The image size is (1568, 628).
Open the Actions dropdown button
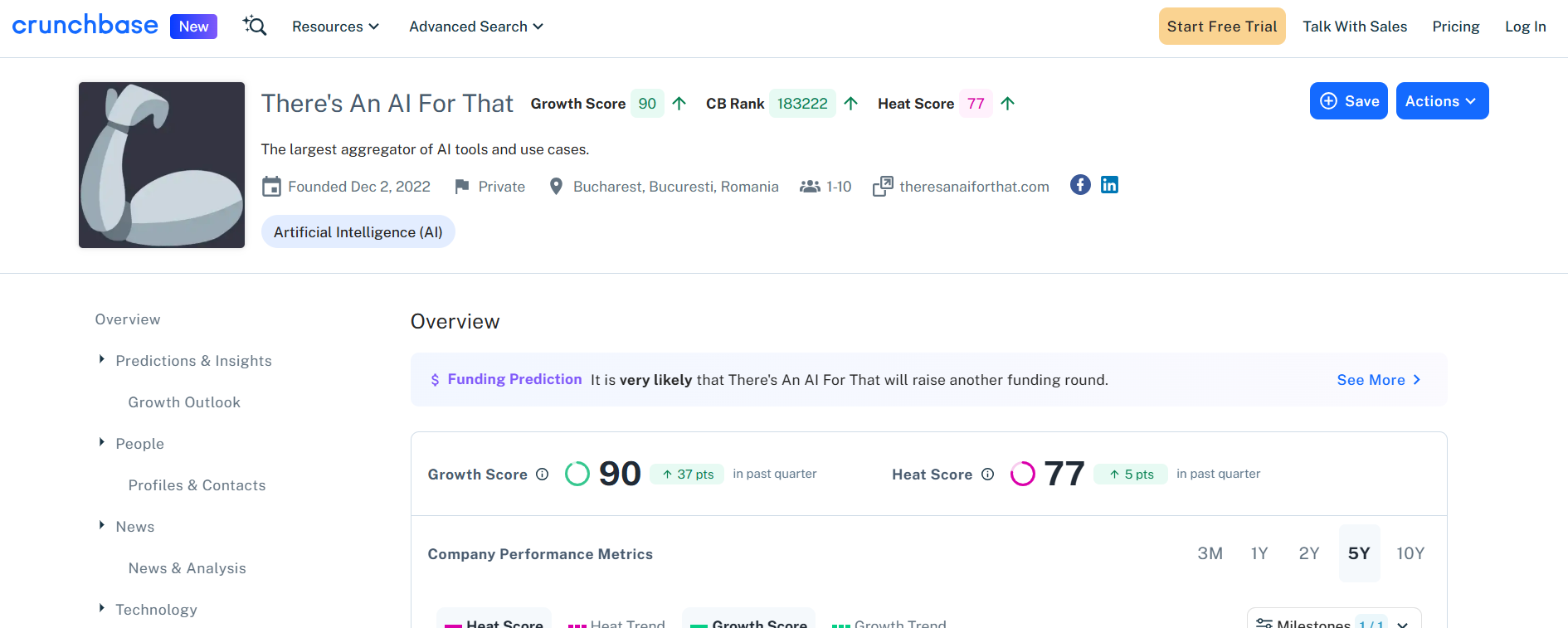coord(1442,101)
